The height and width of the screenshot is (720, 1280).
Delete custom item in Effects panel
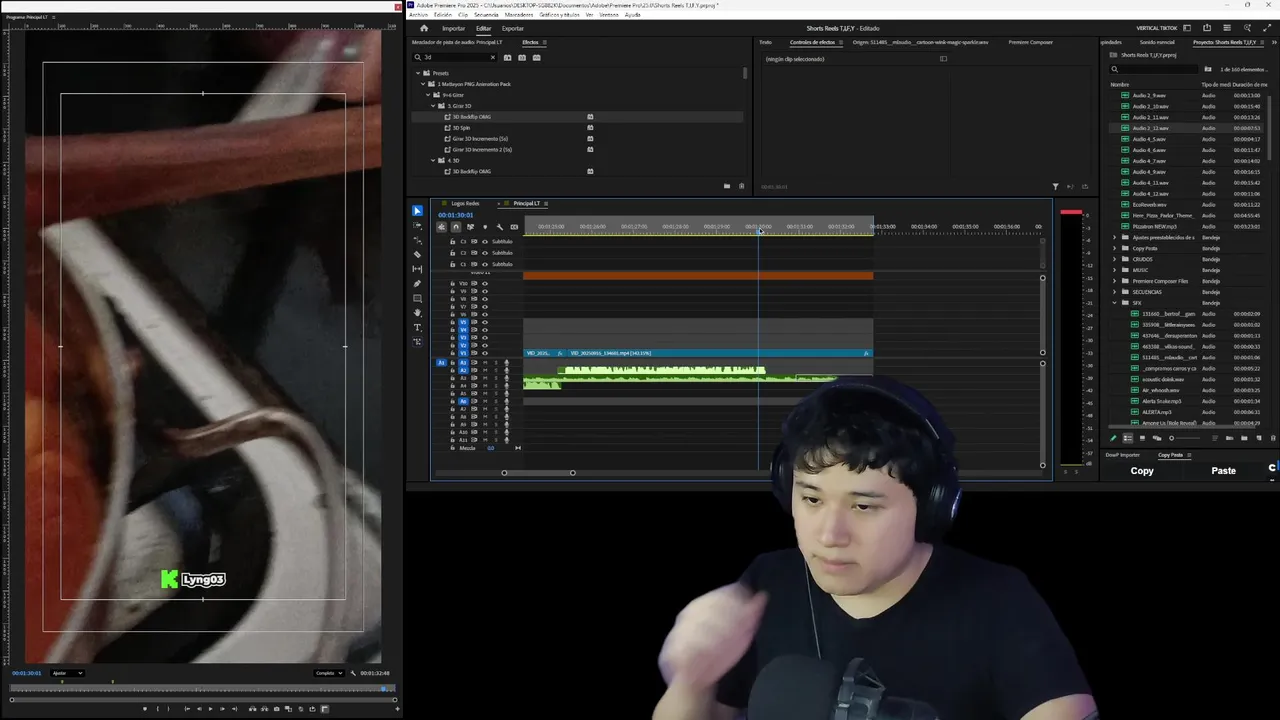741,186
